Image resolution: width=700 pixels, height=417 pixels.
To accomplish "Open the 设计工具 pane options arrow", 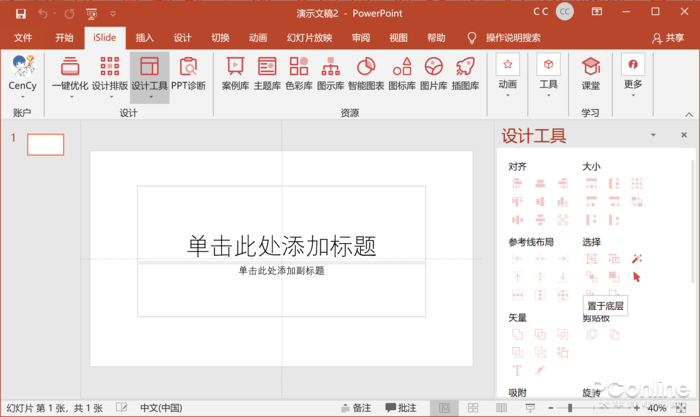I will 654,135.
